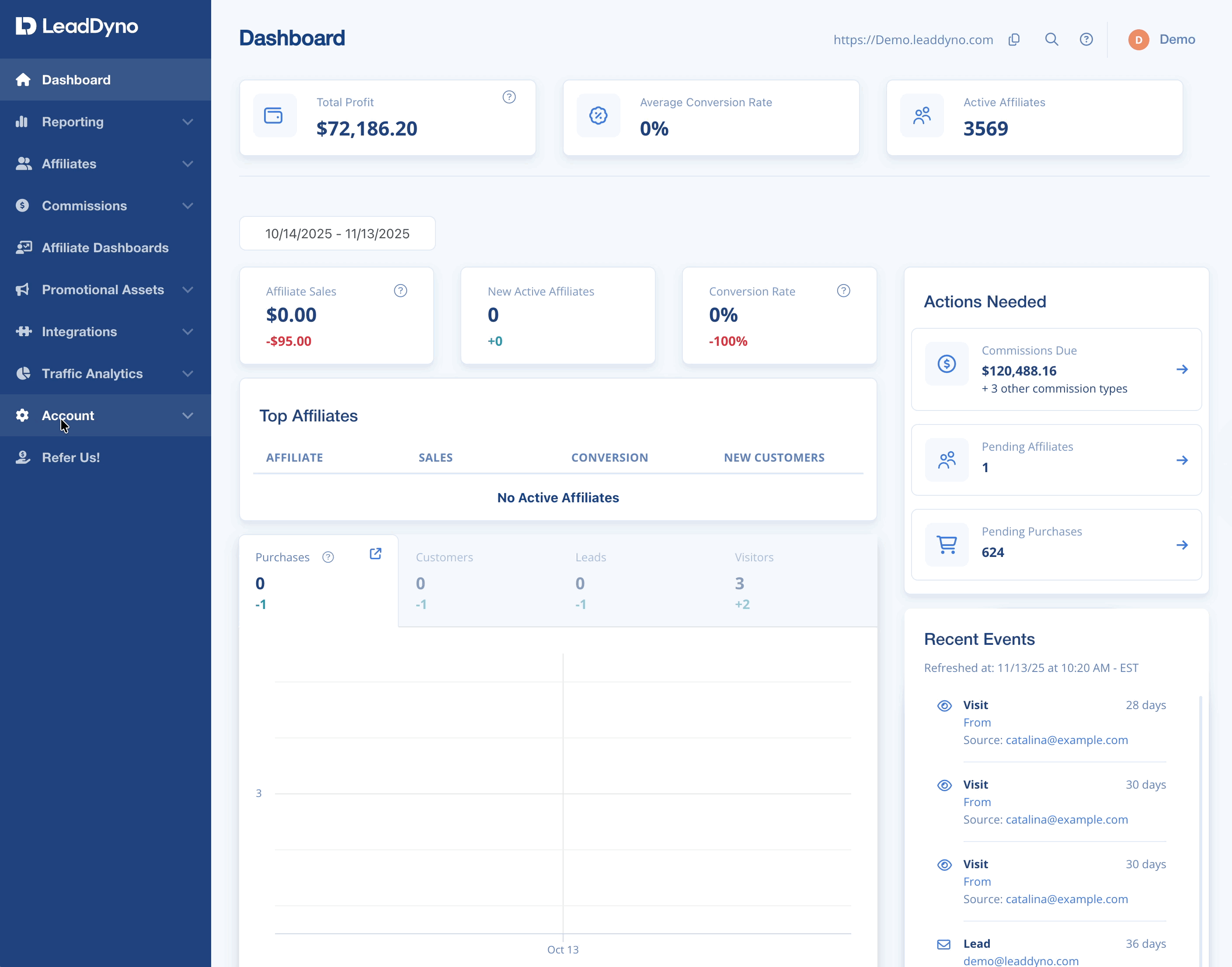Click the + 3 other commission types text
1232x967 pixels.
tap(1054, 388)
